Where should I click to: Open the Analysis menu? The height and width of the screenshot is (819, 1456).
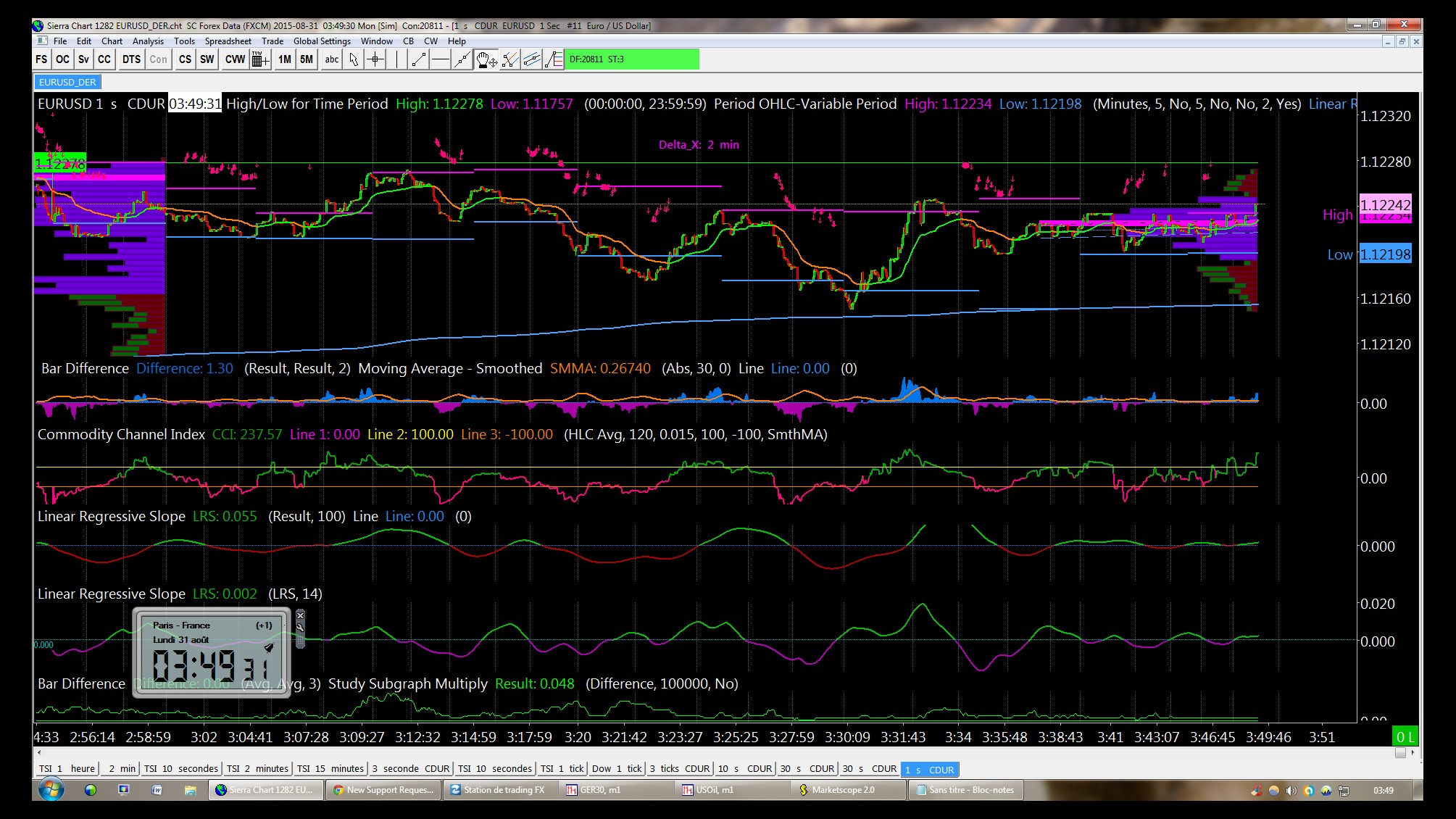click(x=148, y=41)
